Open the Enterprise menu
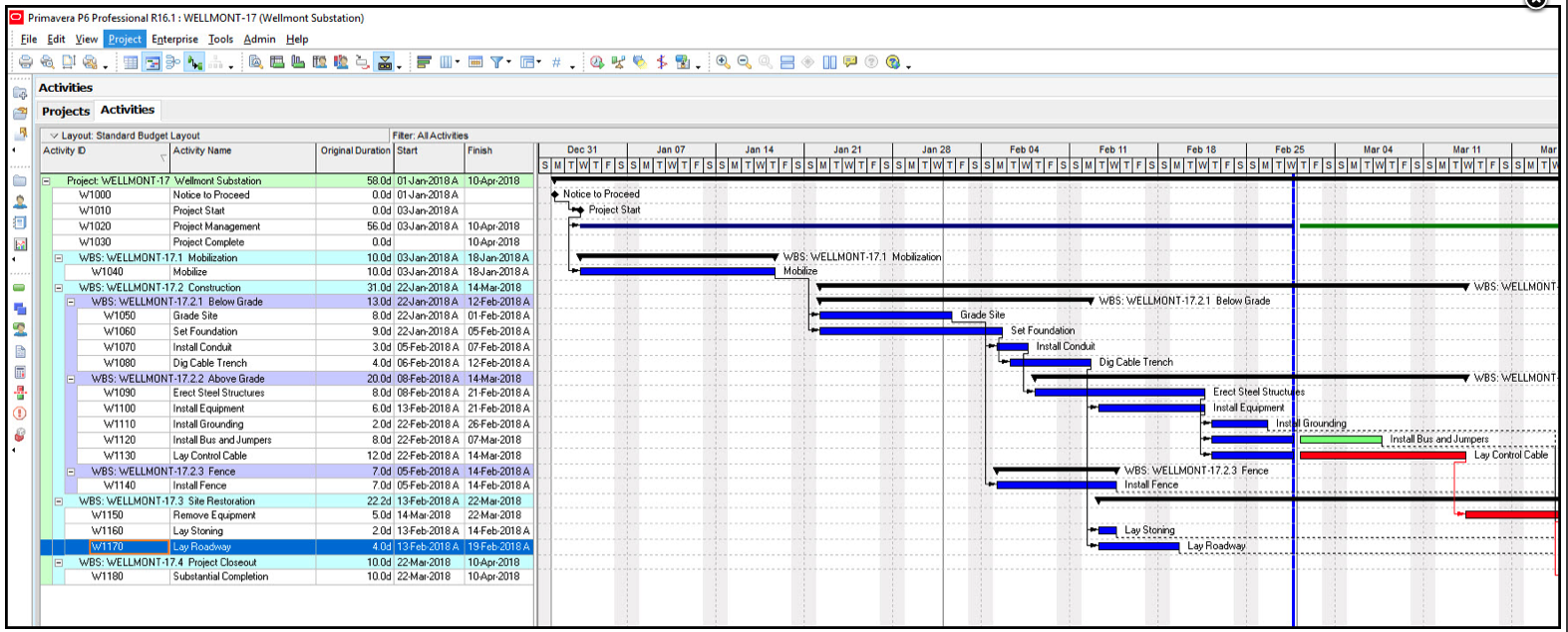 pos(174,39)
